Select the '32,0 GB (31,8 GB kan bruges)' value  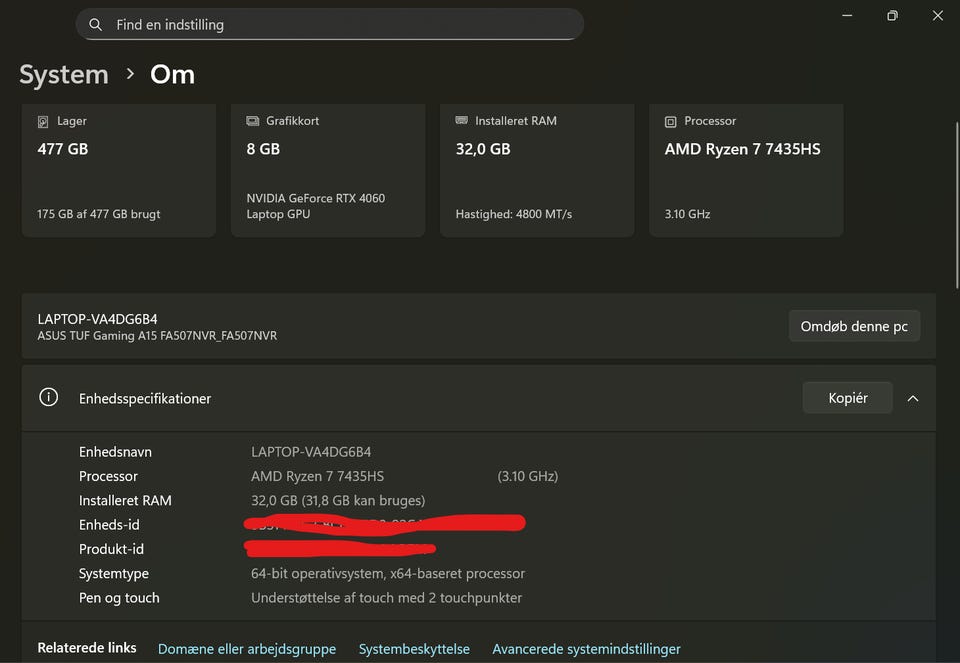(x=338, y=501)
